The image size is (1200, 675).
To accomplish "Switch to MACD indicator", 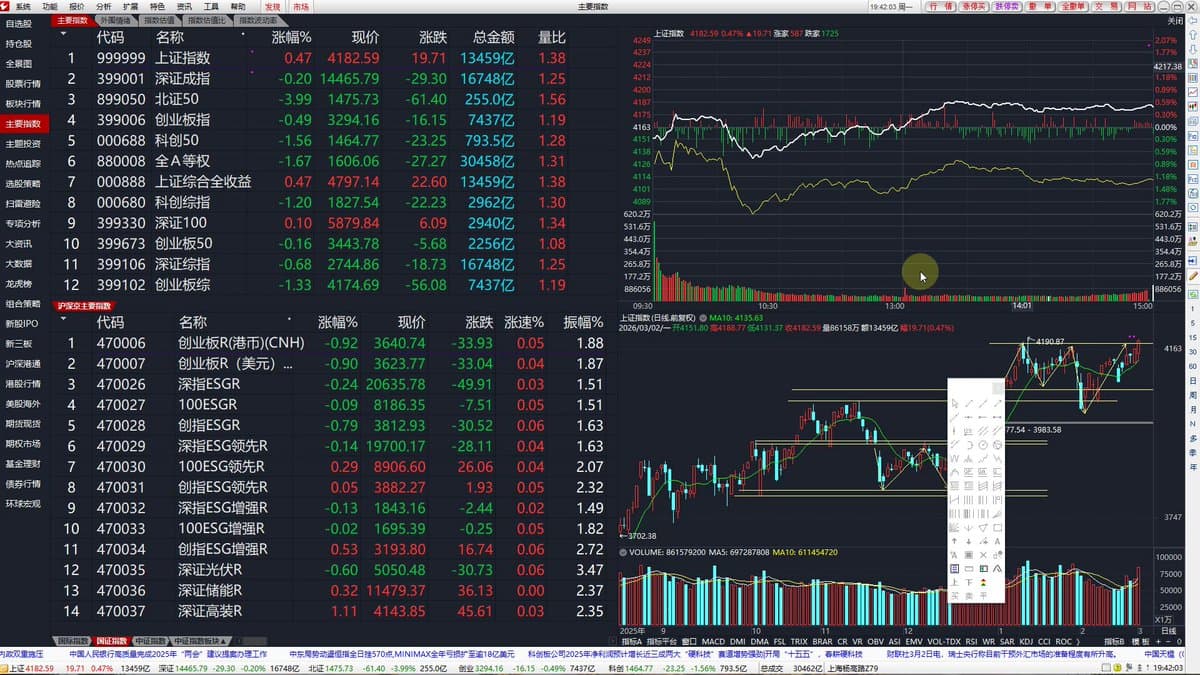I will click(713, 641).
